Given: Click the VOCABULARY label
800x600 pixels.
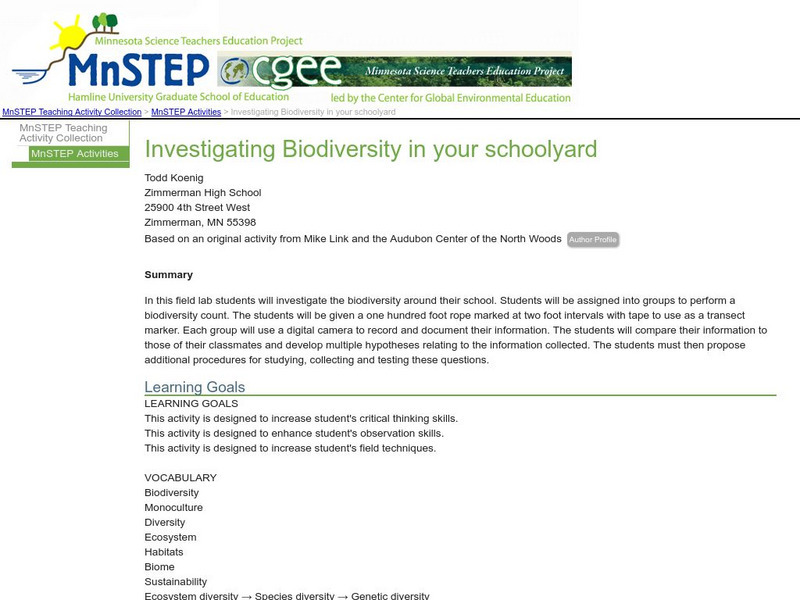Looking at the screenshot, I should (180, 478).
